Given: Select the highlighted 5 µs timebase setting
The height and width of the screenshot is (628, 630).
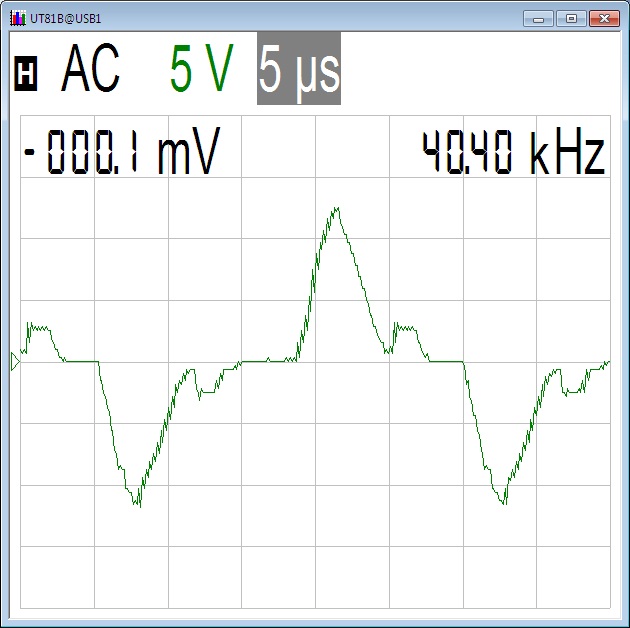Looking at the screenshot, I should [x=298, y=69].
